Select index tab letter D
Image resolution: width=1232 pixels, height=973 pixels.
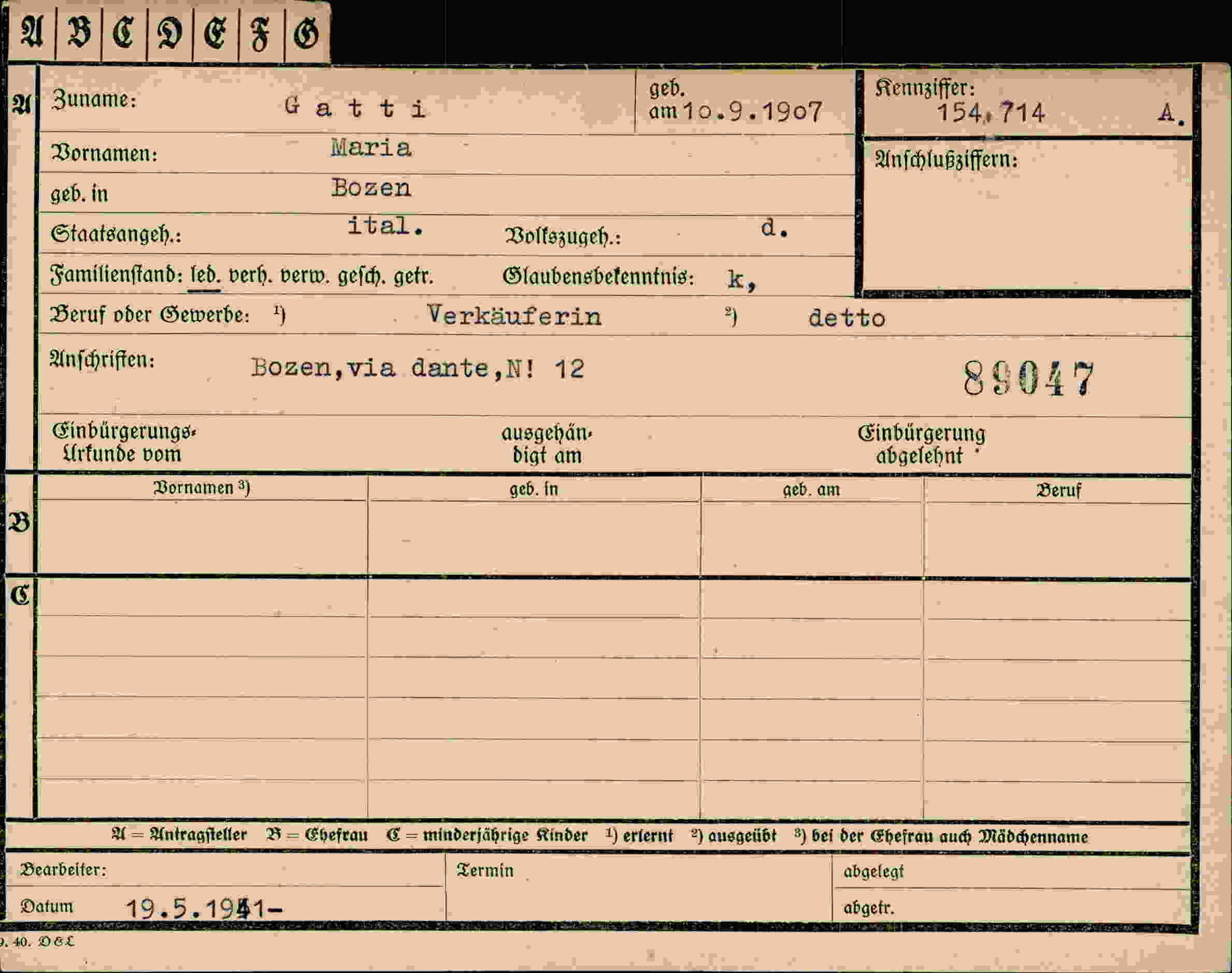[170, 33]
